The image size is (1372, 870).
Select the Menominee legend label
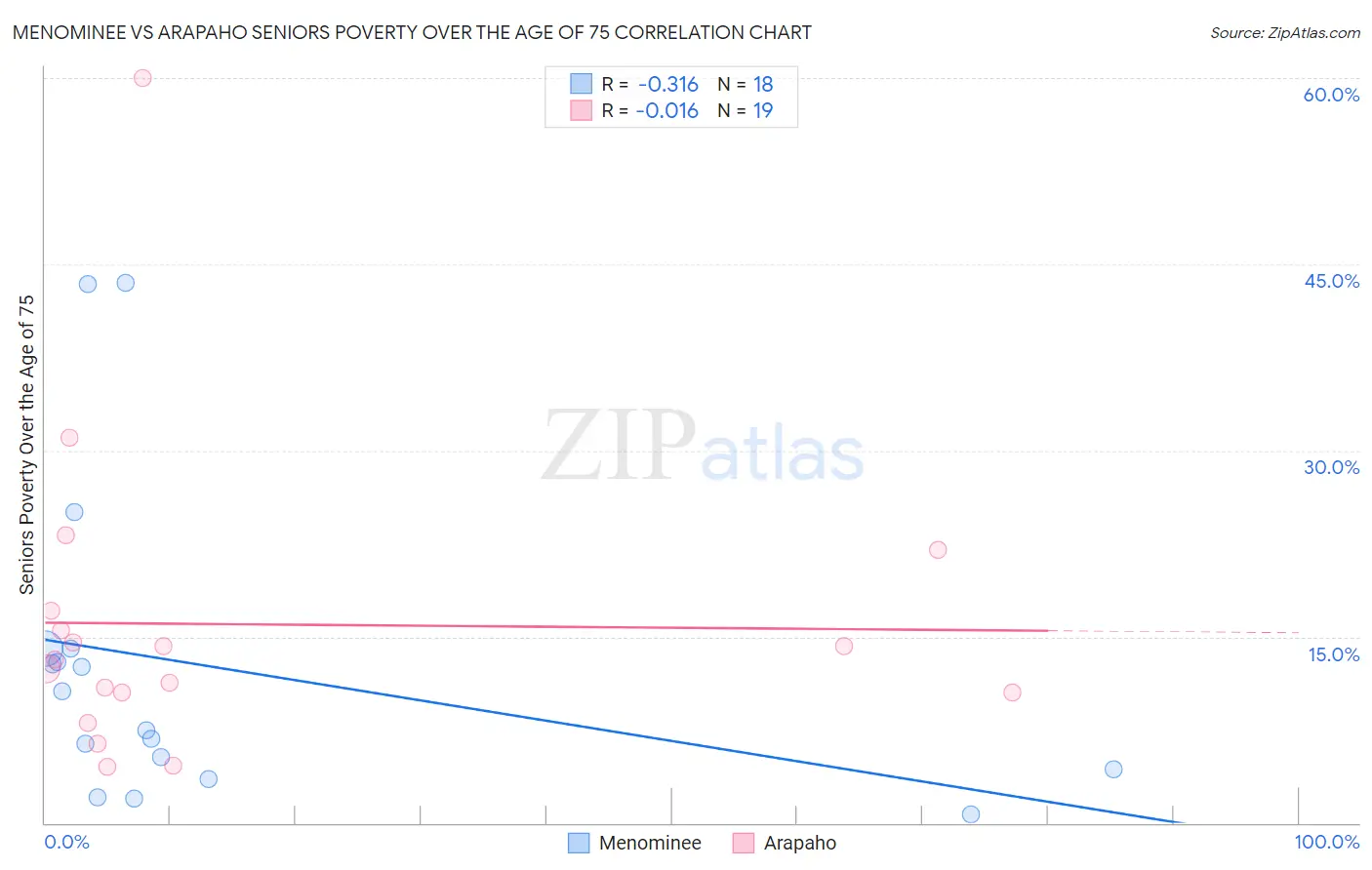pyautogui.click(x=650, y=843)
